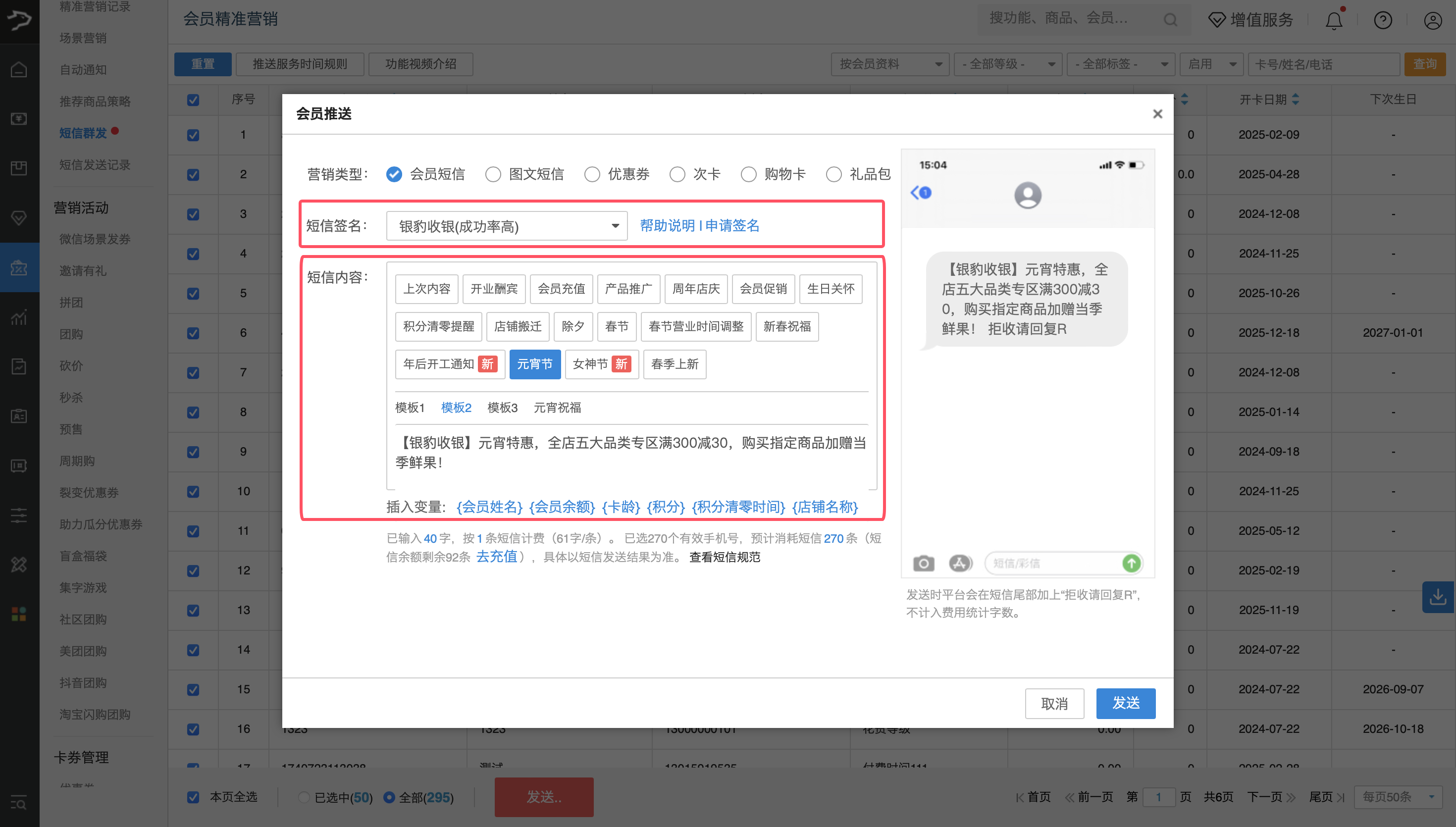Open the membership diamond icon in the sidebar
This screenshot has height=827, width=1456.
click(x=19, y=217)
